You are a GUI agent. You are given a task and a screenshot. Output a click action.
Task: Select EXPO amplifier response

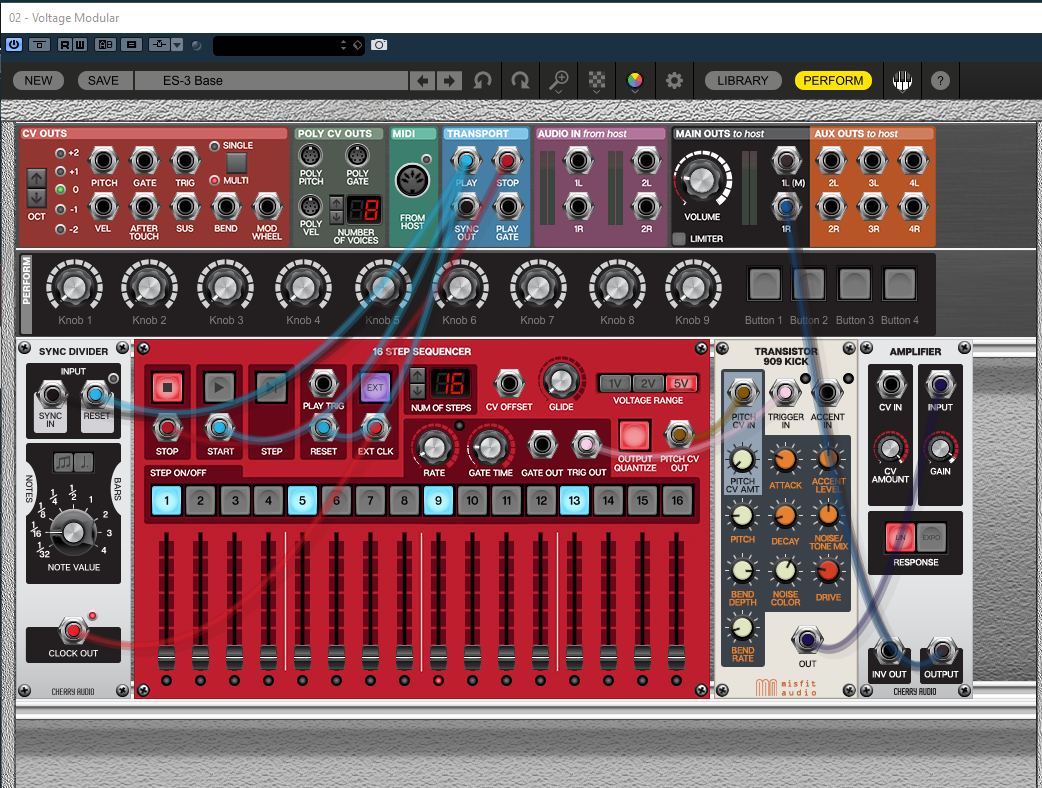(931, 538)
